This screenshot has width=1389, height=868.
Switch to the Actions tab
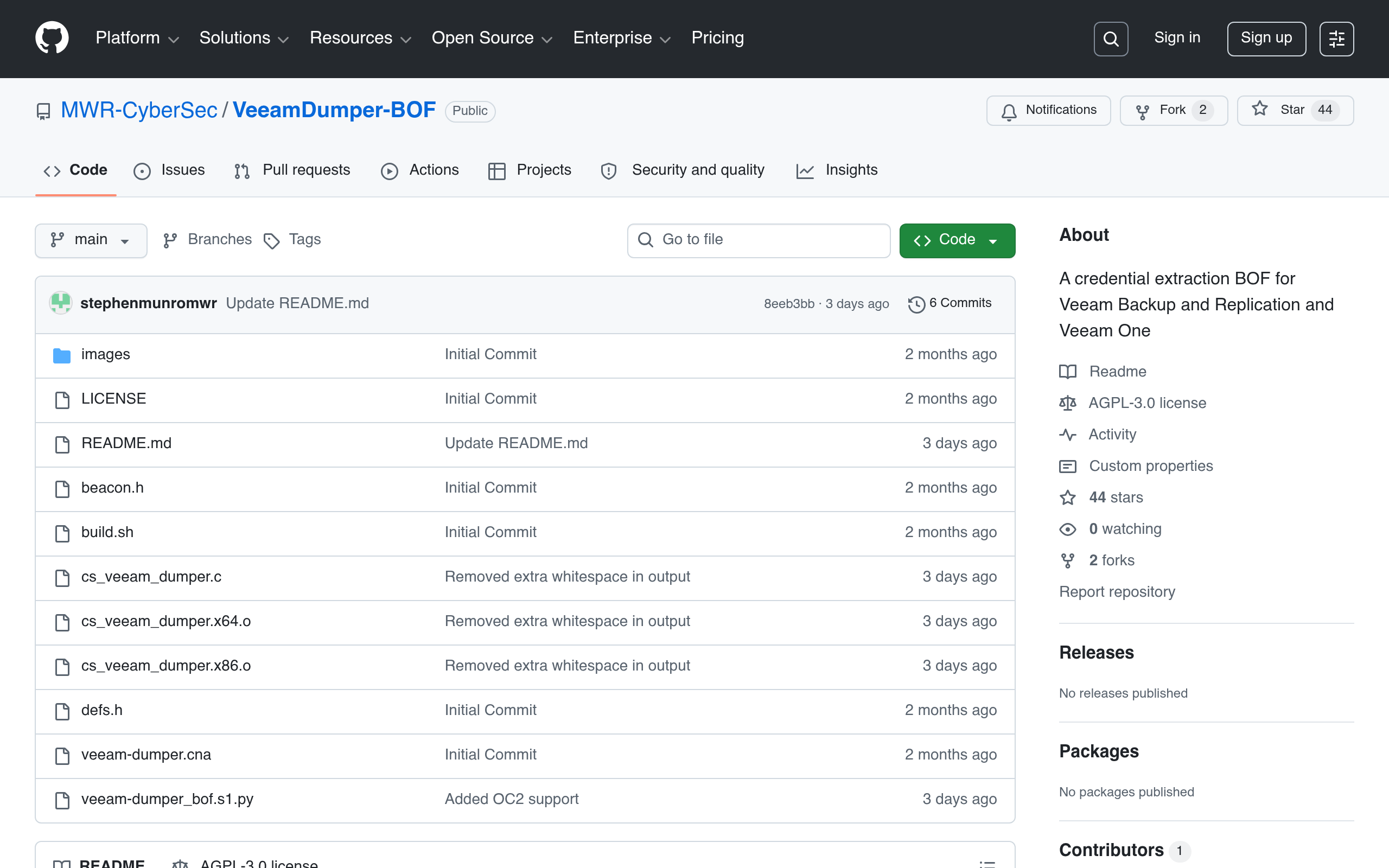click(x=420, y=170)
